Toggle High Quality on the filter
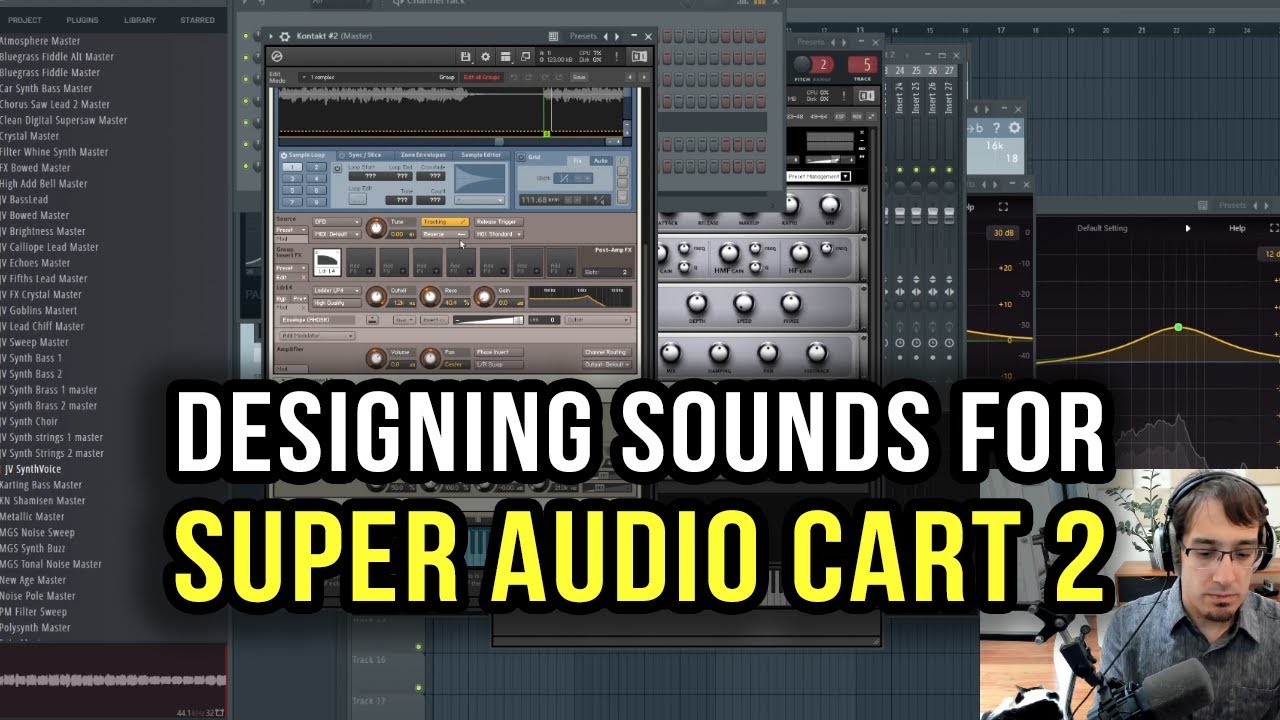The height and width of the screenshot is (720, 1280). [337, 303]
